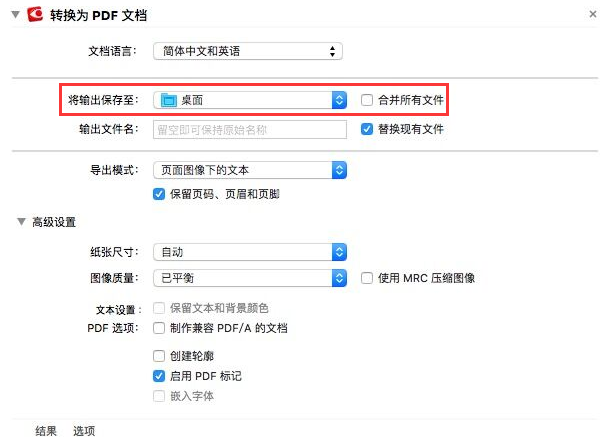This screenshot has width=612, height=442.
Task: Toggle 保留页码、页眉和页脚 checkbox
Action: 159,194
